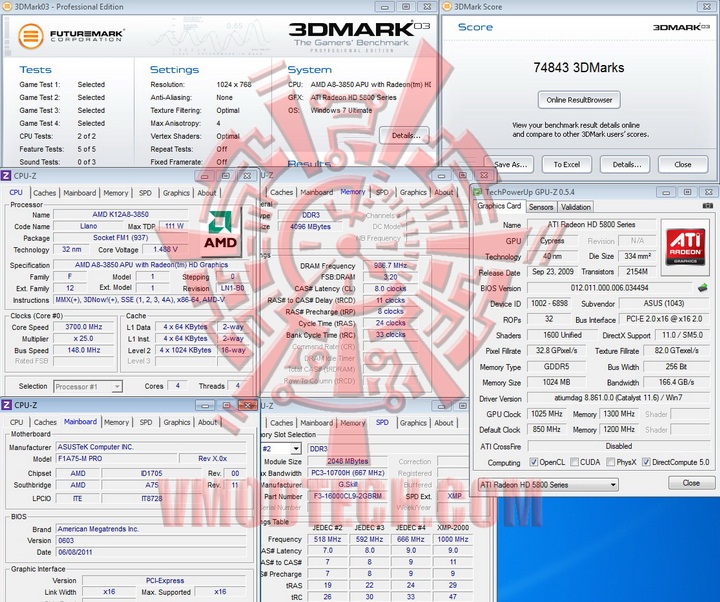Click Details... in the 3DMark Score window
This screenshot has height=602, width=720.
tap(626, 164)
